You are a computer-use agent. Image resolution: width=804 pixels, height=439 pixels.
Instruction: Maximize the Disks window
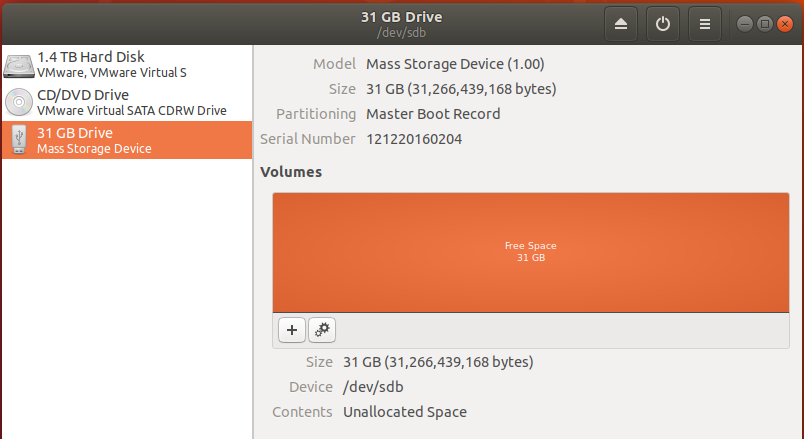click(765, 24)
